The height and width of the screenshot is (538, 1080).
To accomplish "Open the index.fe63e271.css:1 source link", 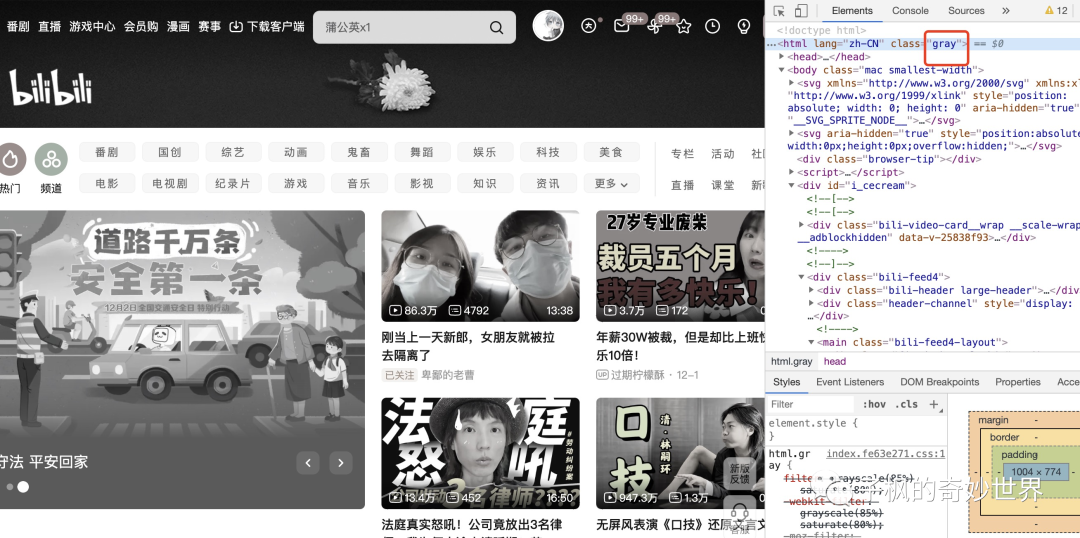I will (886, 453).
